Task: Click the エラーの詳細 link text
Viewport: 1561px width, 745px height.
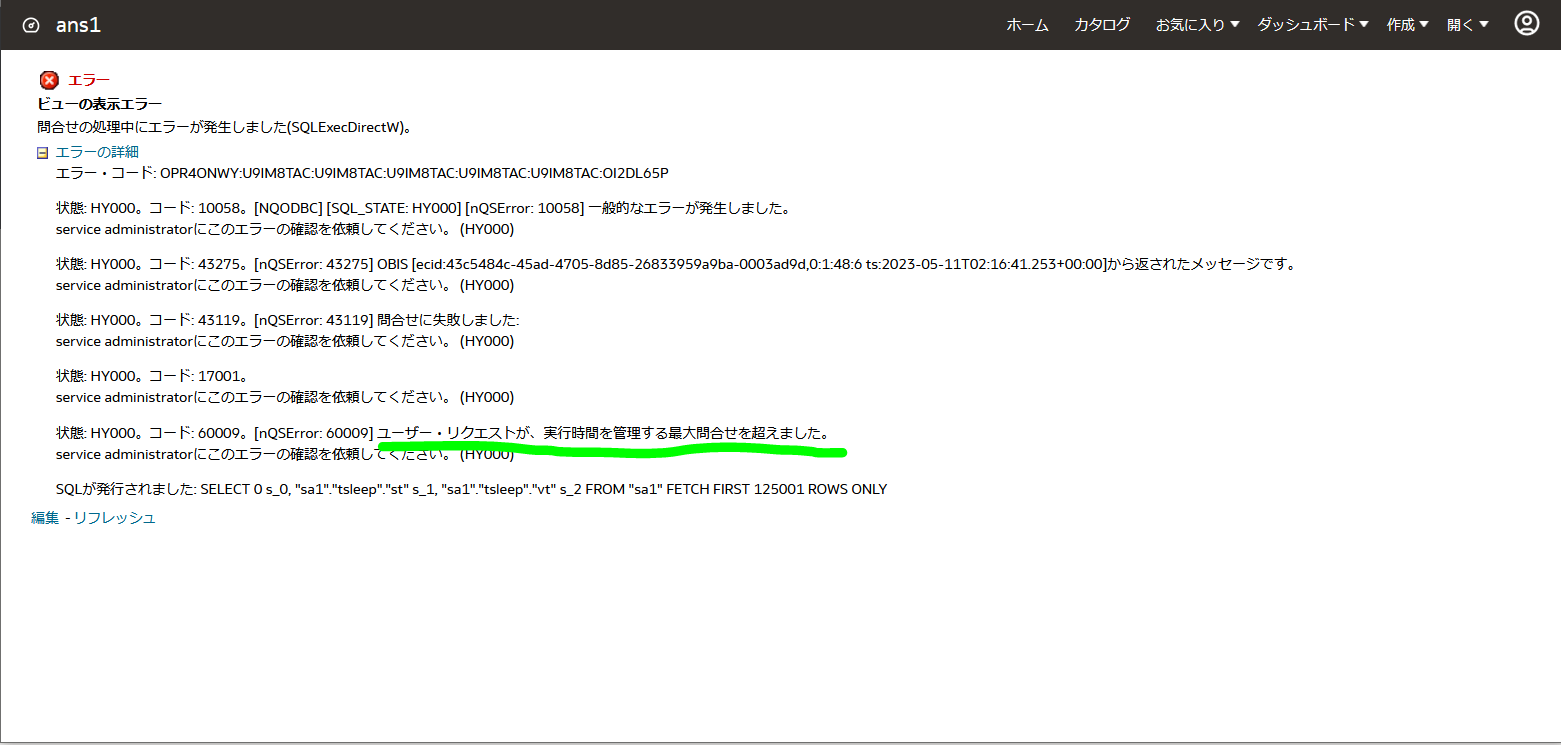Action: (x=97, y=152)
